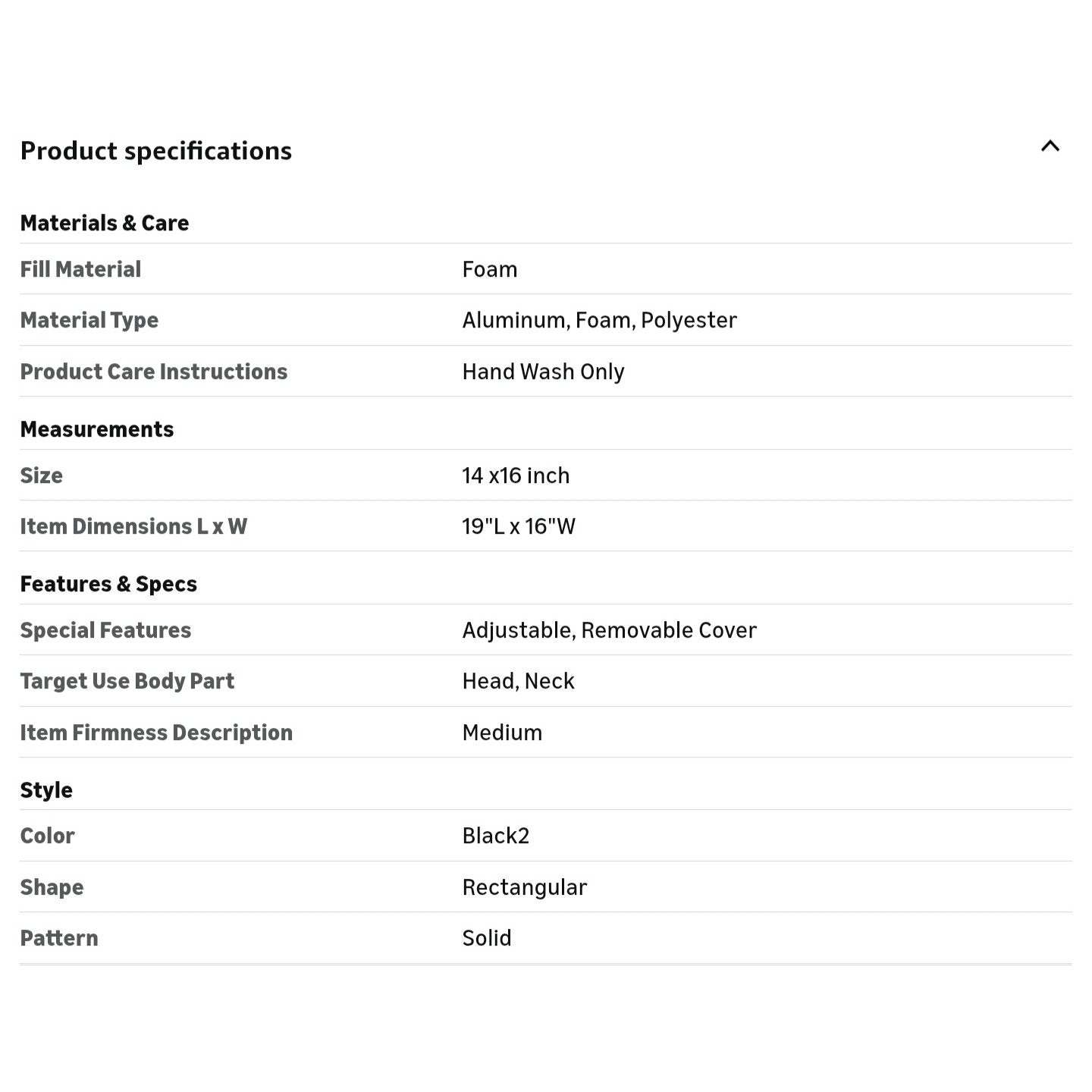Click the Fill Material label
1092x1092 pixels.
(80, 269)
